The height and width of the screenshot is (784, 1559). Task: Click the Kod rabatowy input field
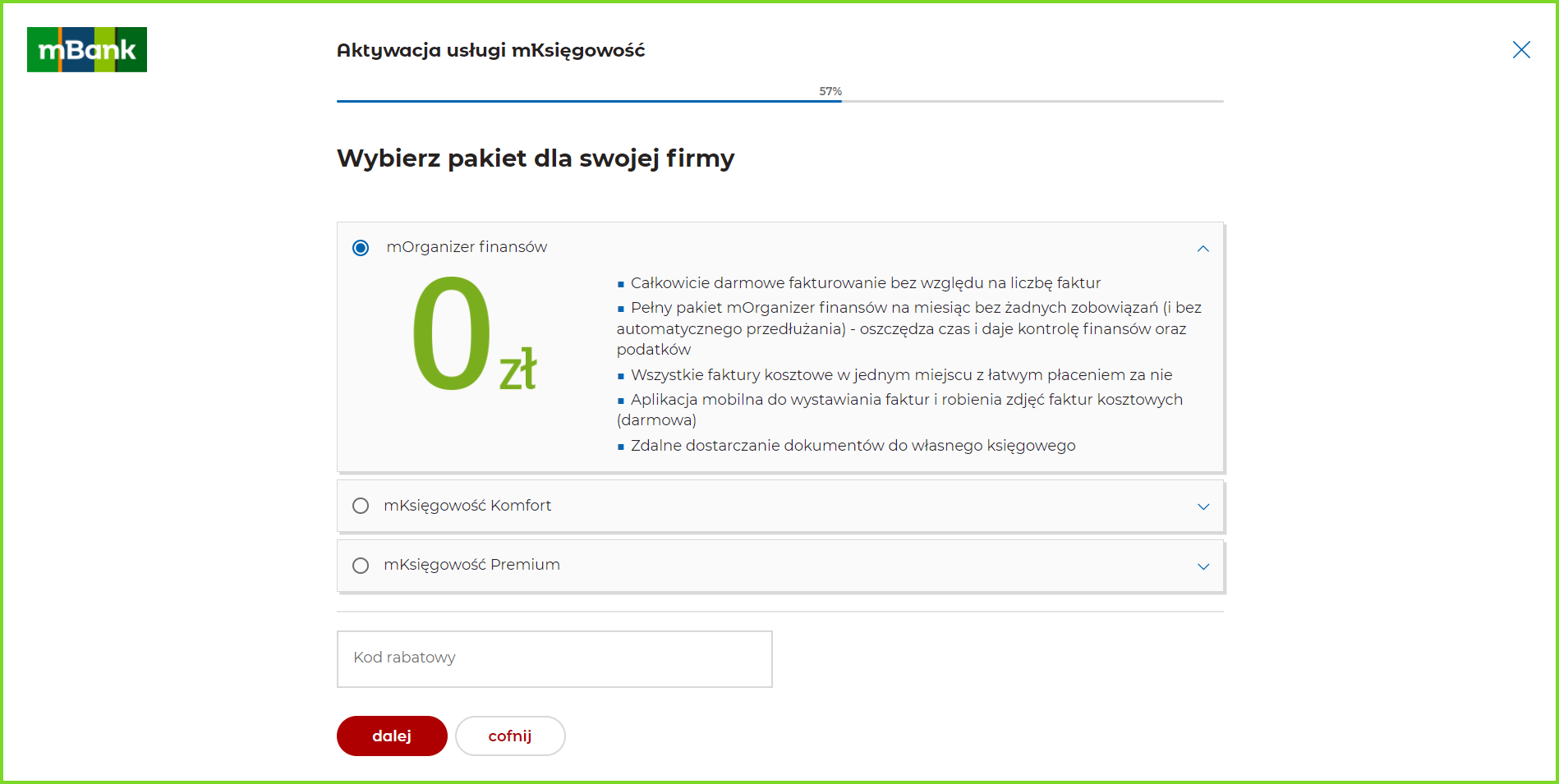[554, 658]
